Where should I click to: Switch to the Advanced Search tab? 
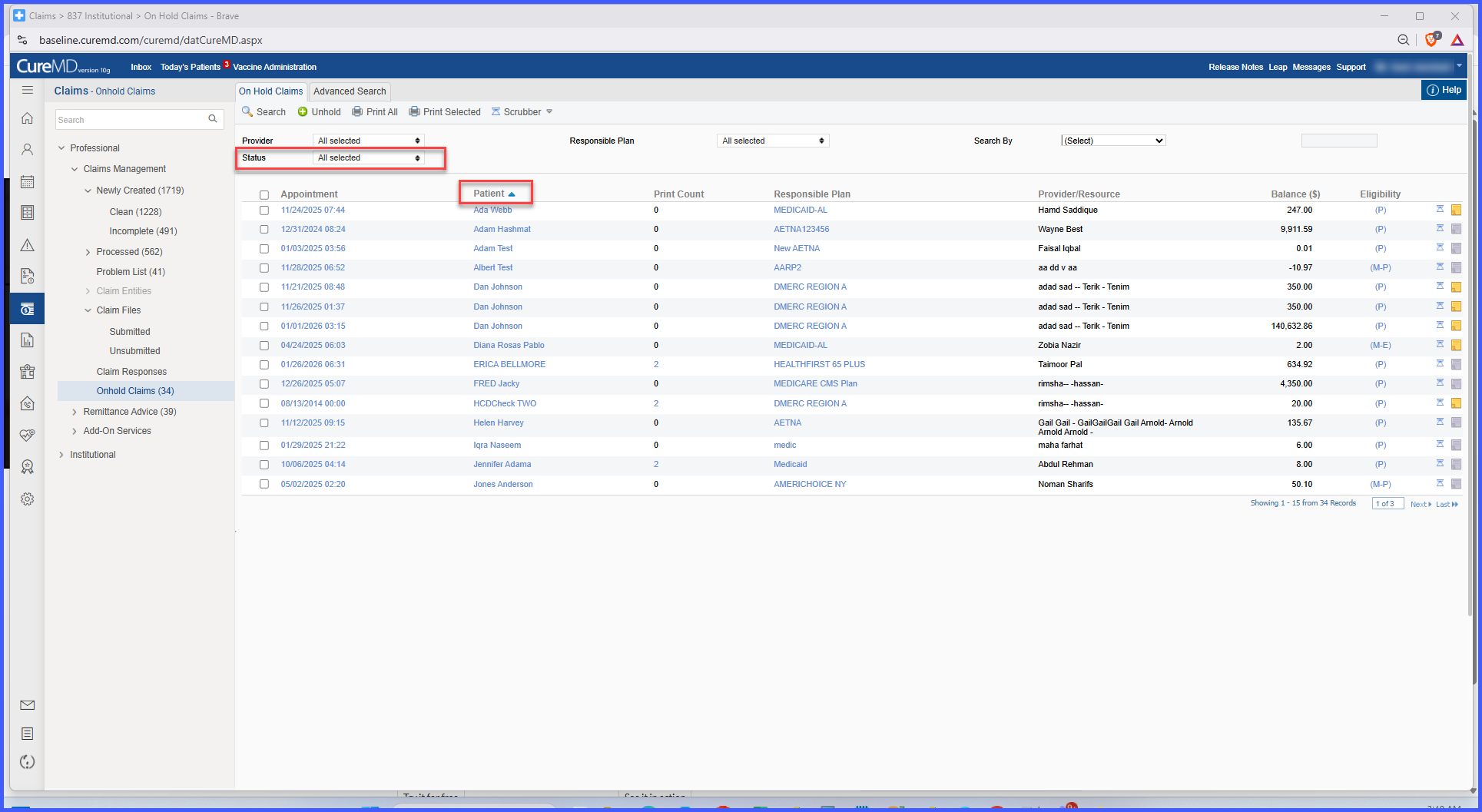tap(350, 91)
